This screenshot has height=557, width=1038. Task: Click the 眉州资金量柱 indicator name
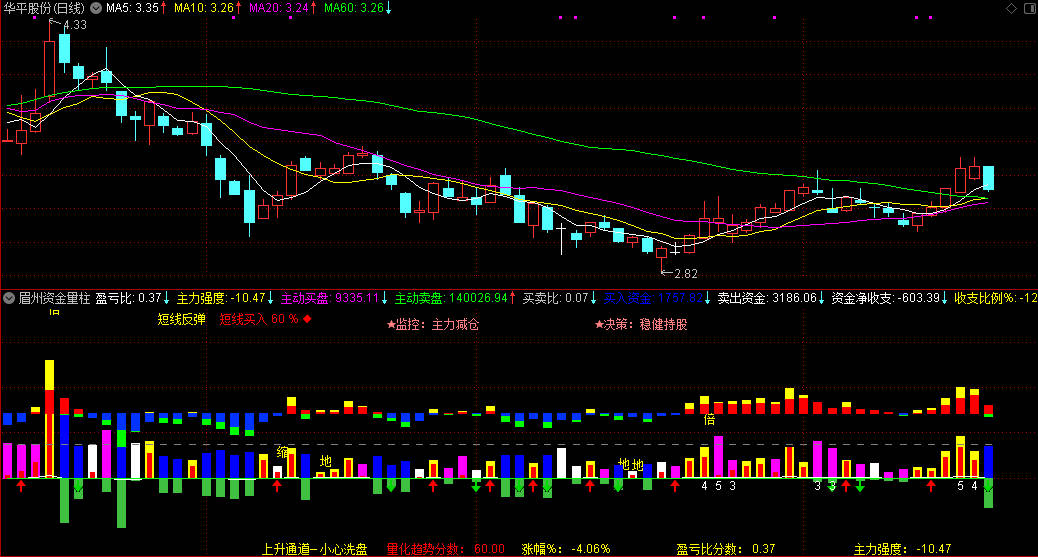pos(54,298)
